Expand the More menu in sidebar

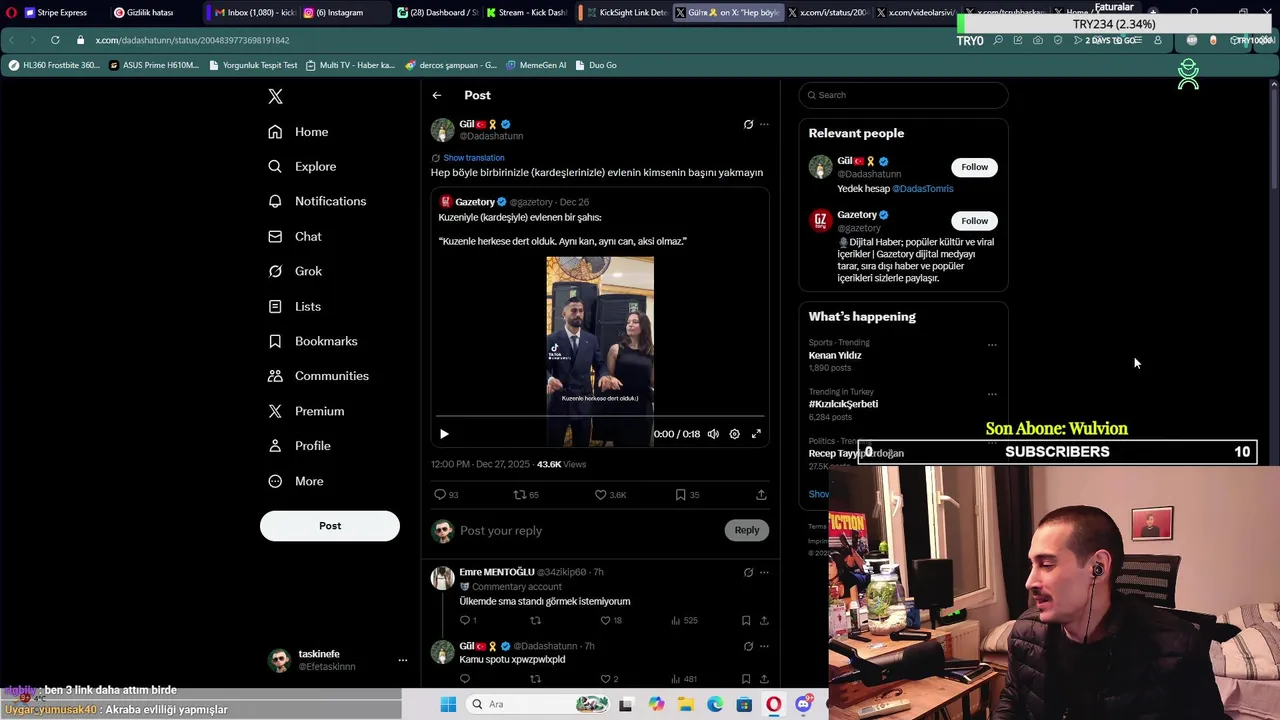[x=296, y=481]
